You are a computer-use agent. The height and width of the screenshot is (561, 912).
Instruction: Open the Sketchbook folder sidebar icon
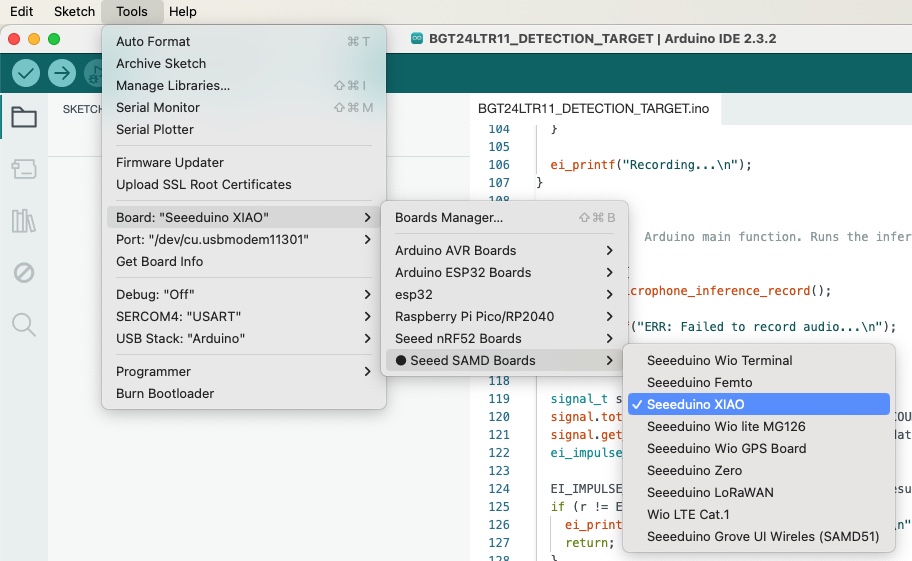(24, 117)
